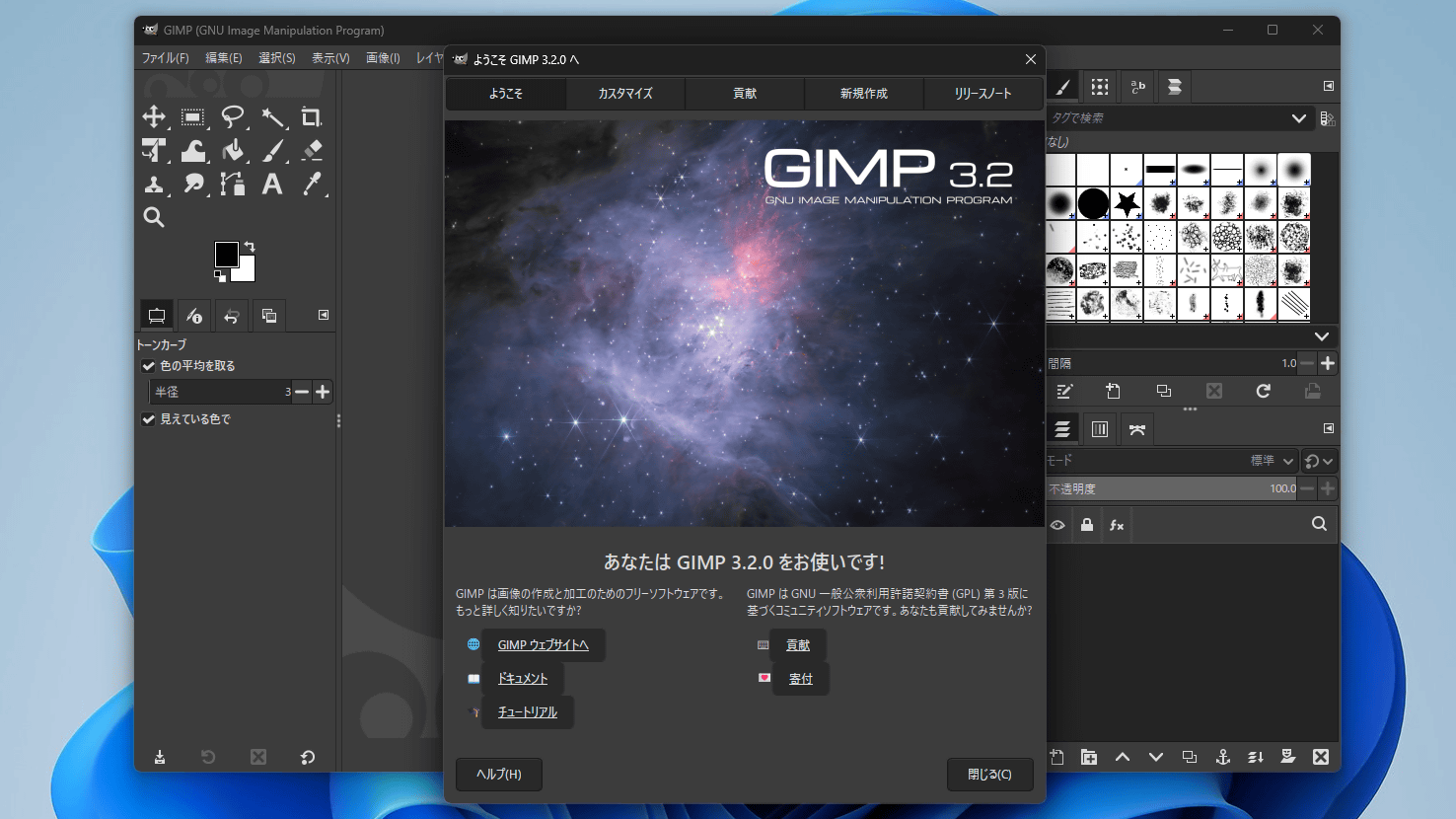Select the Zoom magnifier tool
The height and width of the screenshot is (819, 1456).
(154, 217)
